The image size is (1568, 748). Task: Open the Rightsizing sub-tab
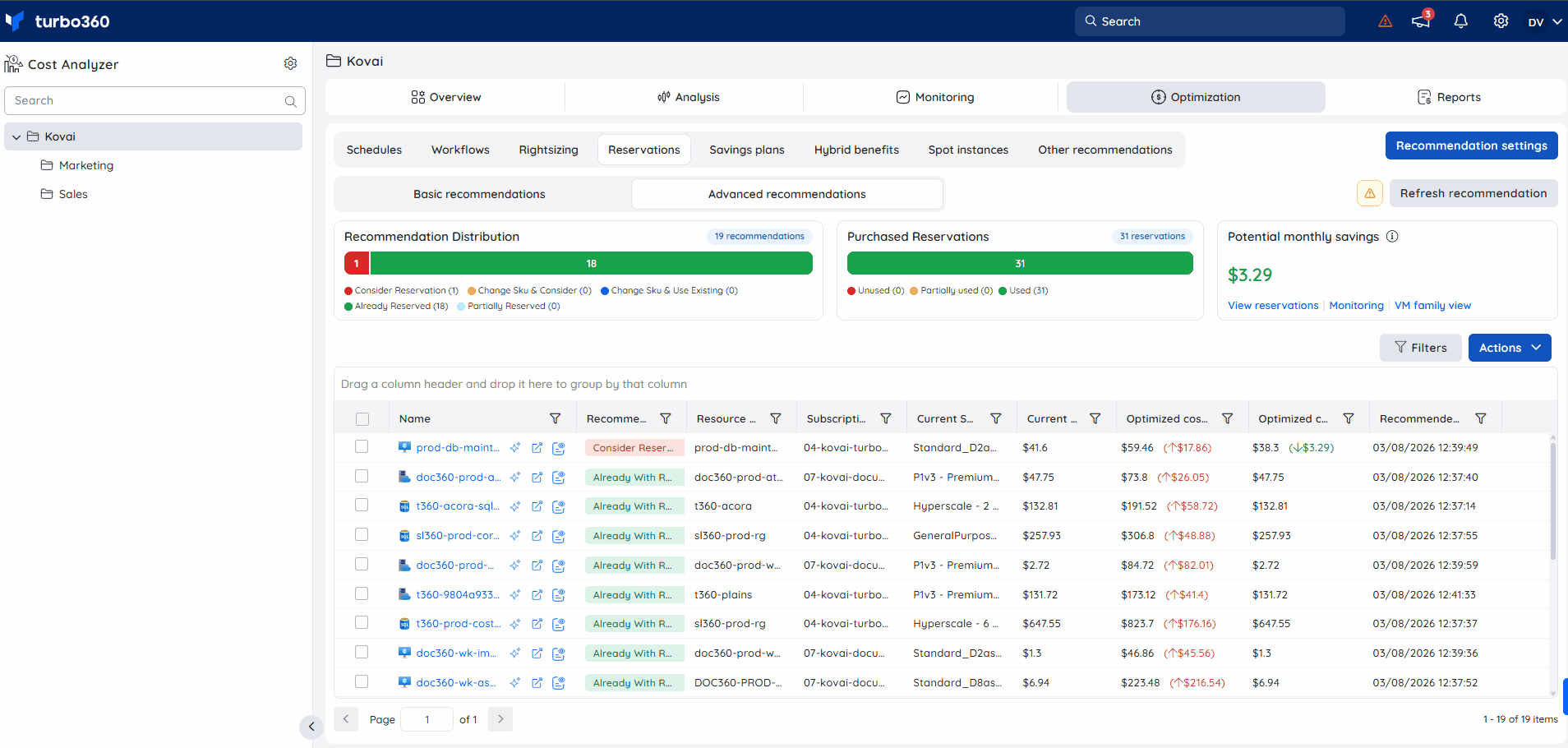[549, 150]
